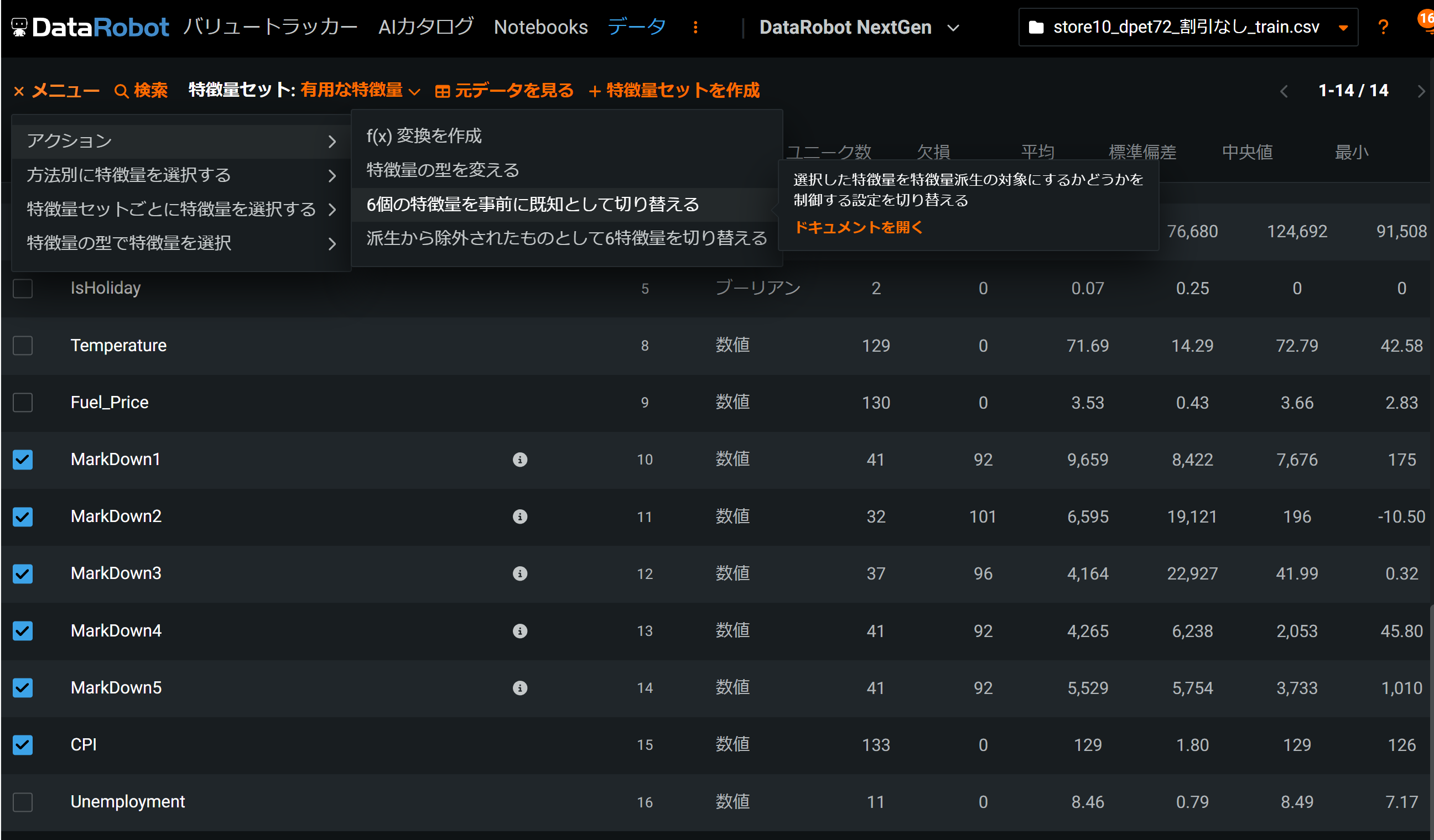This screenshot has height=840, width=1434.
Task: Open the three-dot overflow menu in the navbar
Action: coord(695,27)
